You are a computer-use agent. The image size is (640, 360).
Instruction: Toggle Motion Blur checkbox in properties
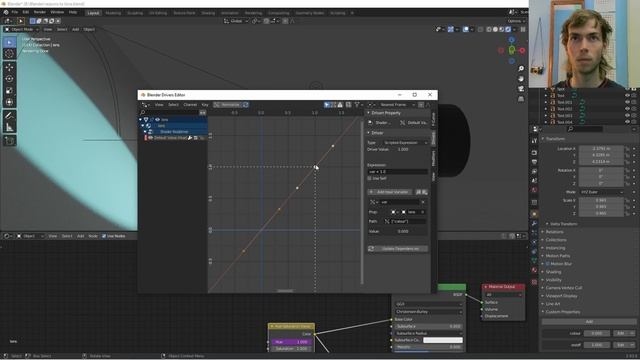tap(548, 264)
